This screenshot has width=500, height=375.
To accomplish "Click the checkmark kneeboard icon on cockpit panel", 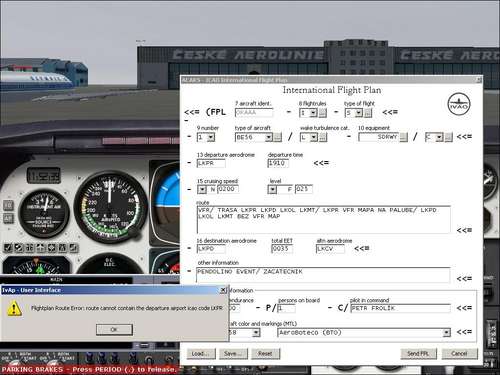I will point(8,248).
